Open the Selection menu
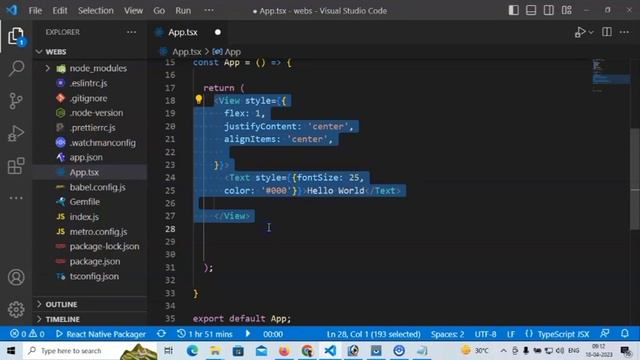Image resolution: width=640 pixels, height=360 pixels. pos(96,11)
